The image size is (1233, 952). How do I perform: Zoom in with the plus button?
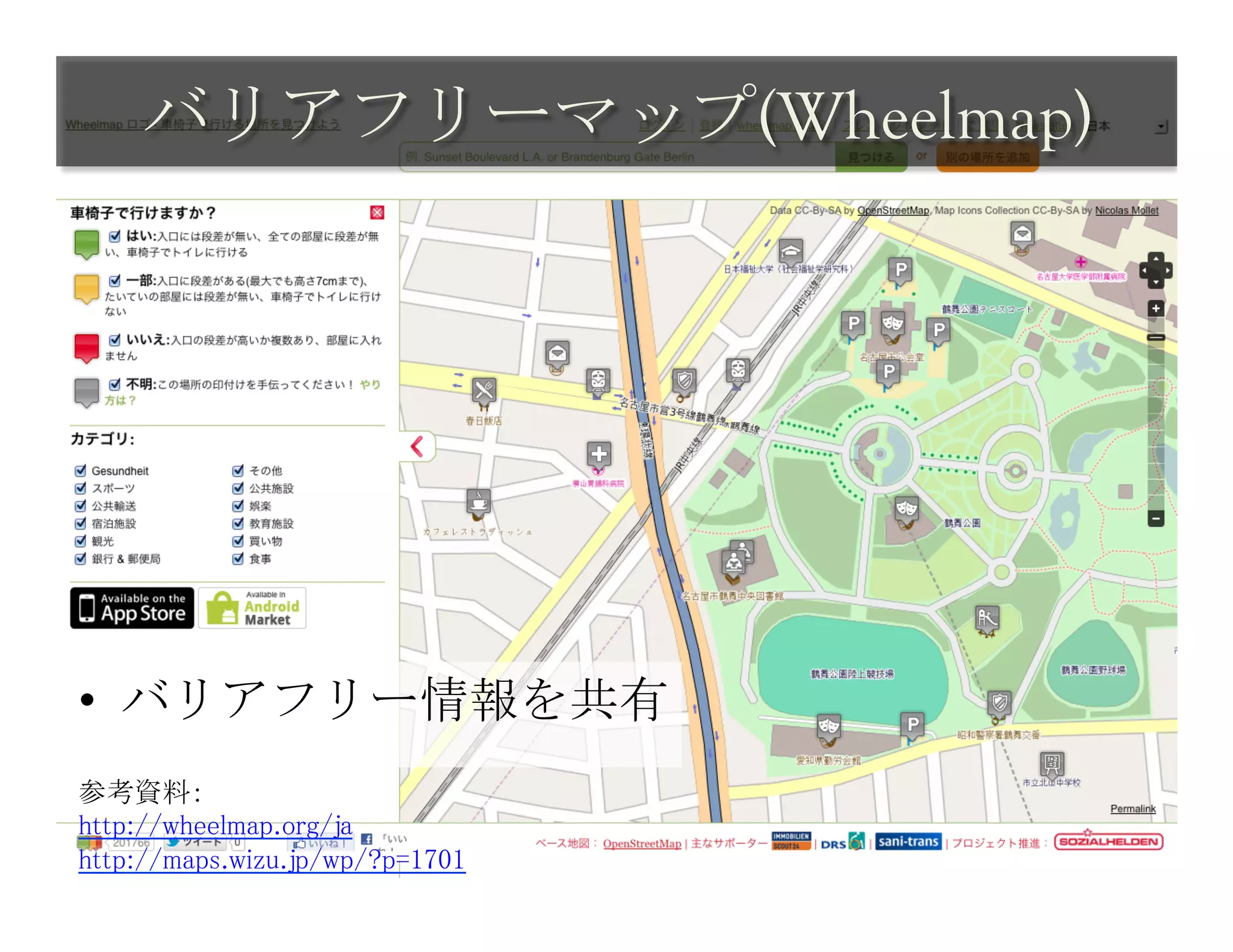1156,309
